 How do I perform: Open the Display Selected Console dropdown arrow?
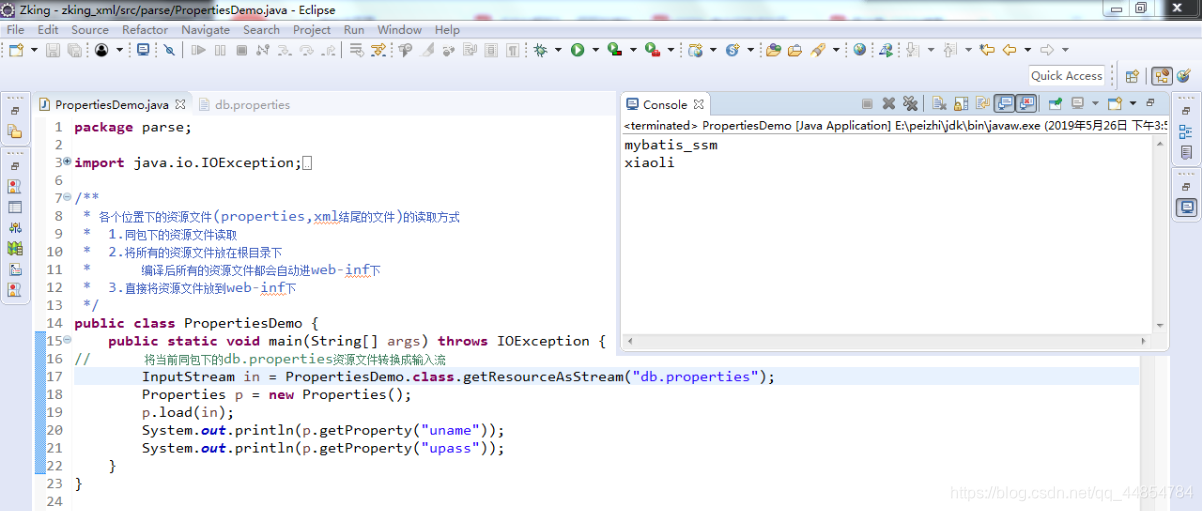(x=1094, y=103)
